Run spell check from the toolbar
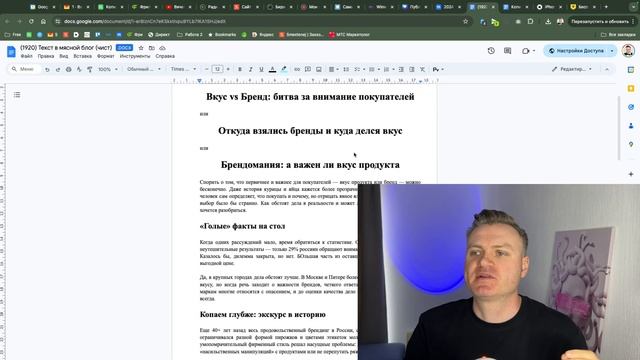640x360 pixels. 79,69
